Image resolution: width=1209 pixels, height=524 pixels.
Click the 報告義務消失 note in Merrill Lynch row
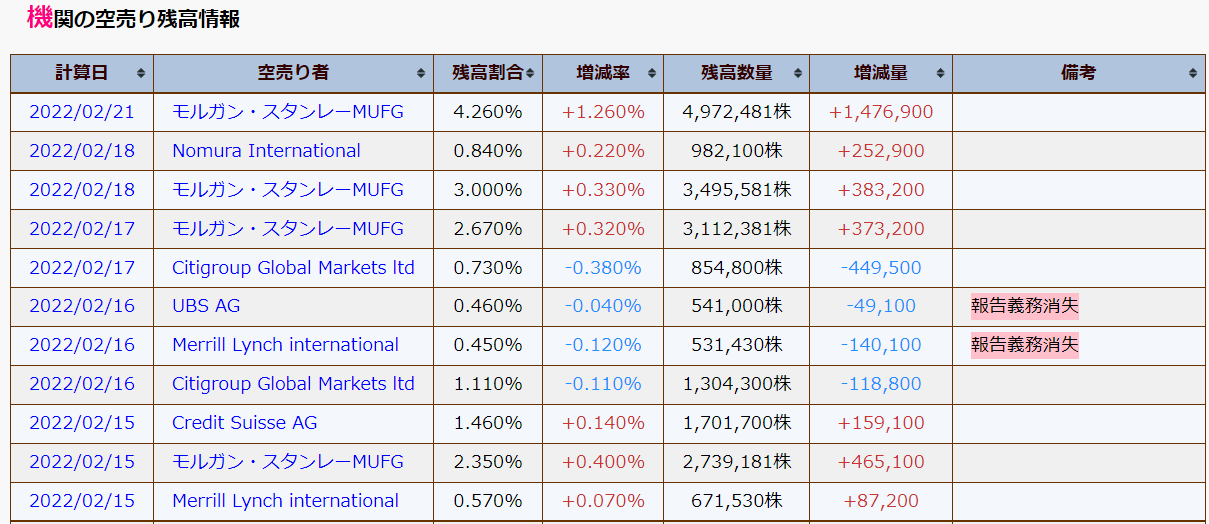pyautogui.click(x=1024, y=345)
